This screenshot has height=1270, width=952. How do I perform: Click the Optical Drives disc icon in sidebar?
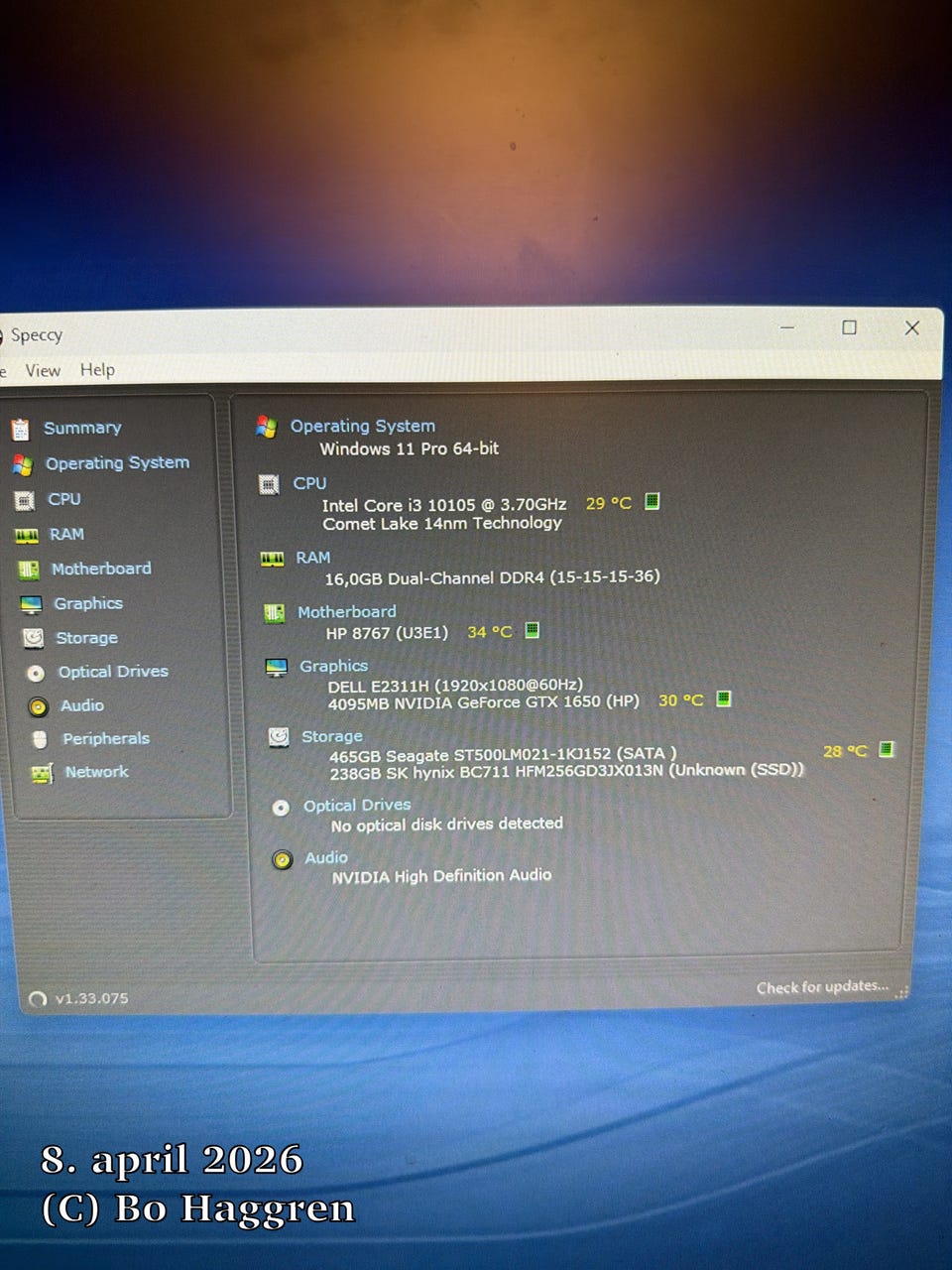pyautogui.click(x=36, y=673)
